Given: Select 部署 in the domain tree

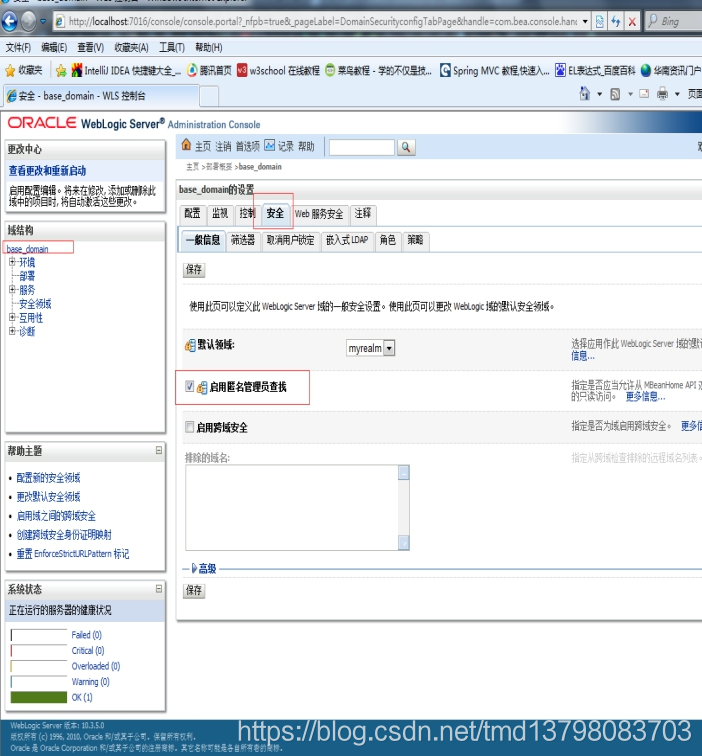Looking at the screenshot, I should [27, 276].
